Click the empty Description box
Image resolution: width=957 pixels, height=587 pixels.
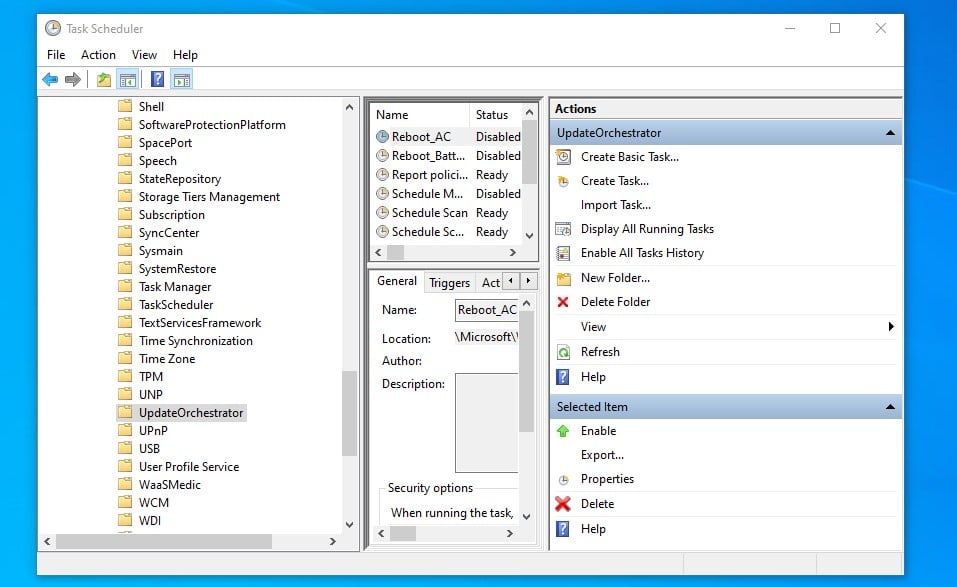[x=486, y=422]
